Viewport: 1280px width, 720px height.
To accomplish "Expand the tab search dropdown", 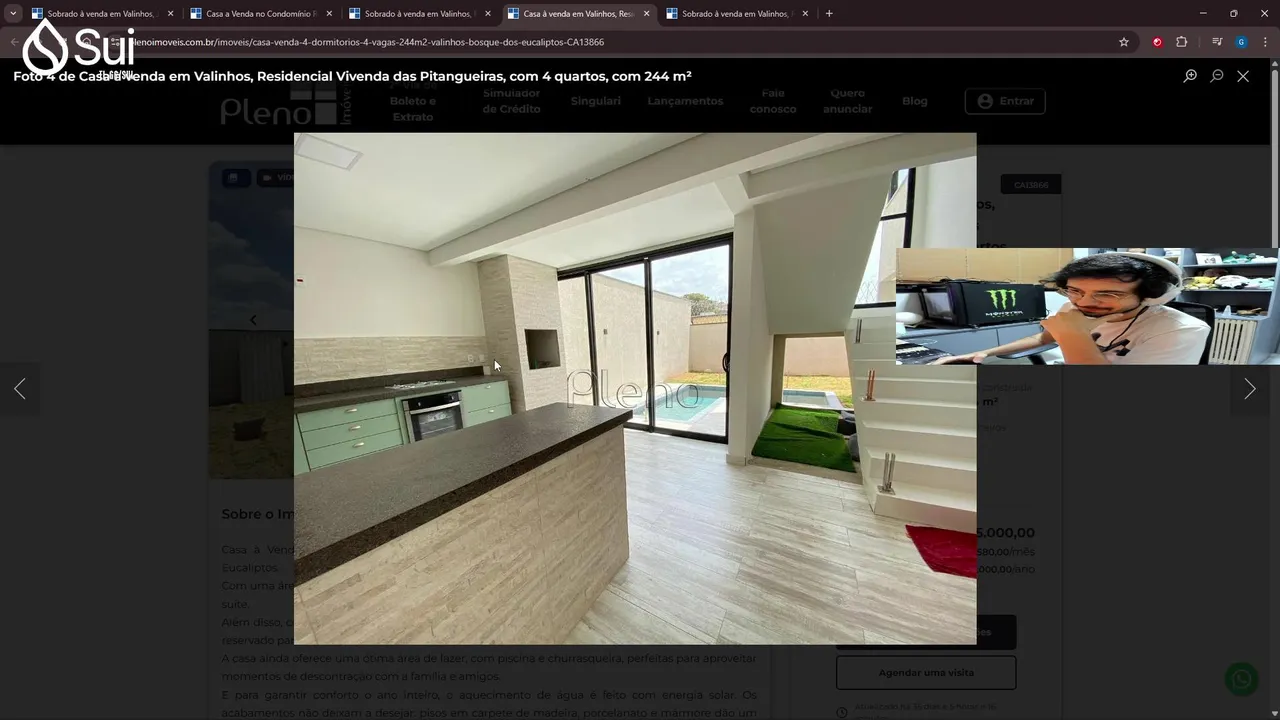I will click(13, 14).
